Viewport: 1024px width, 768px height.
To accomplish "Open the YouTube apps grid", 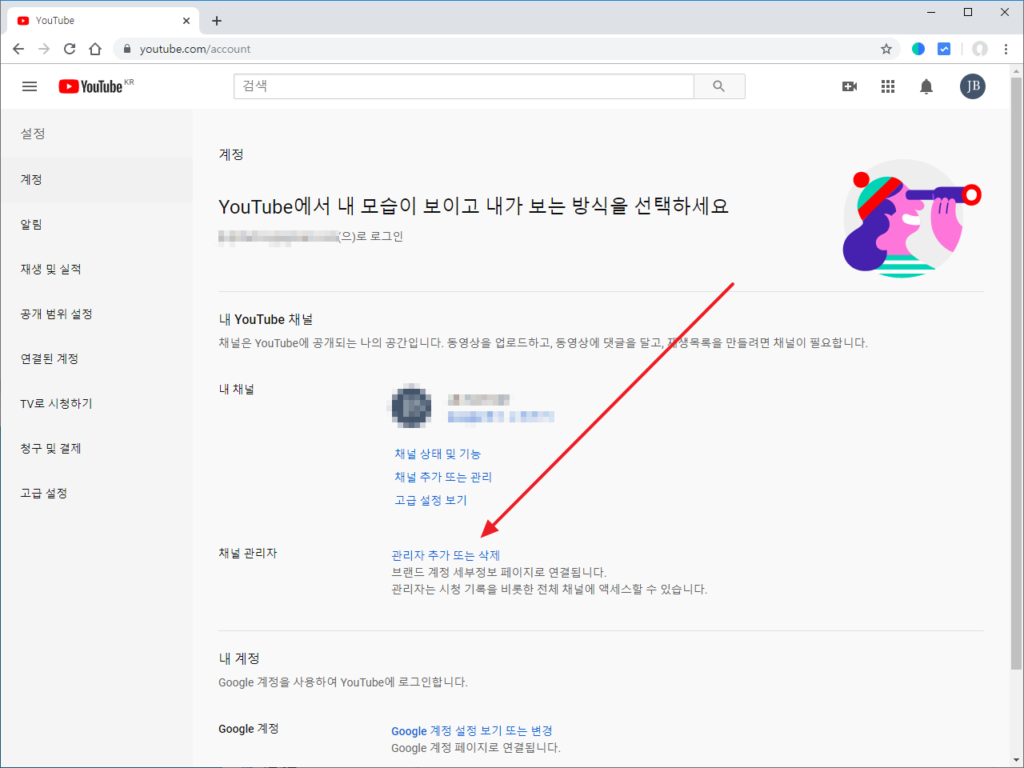I will point(887,87).
